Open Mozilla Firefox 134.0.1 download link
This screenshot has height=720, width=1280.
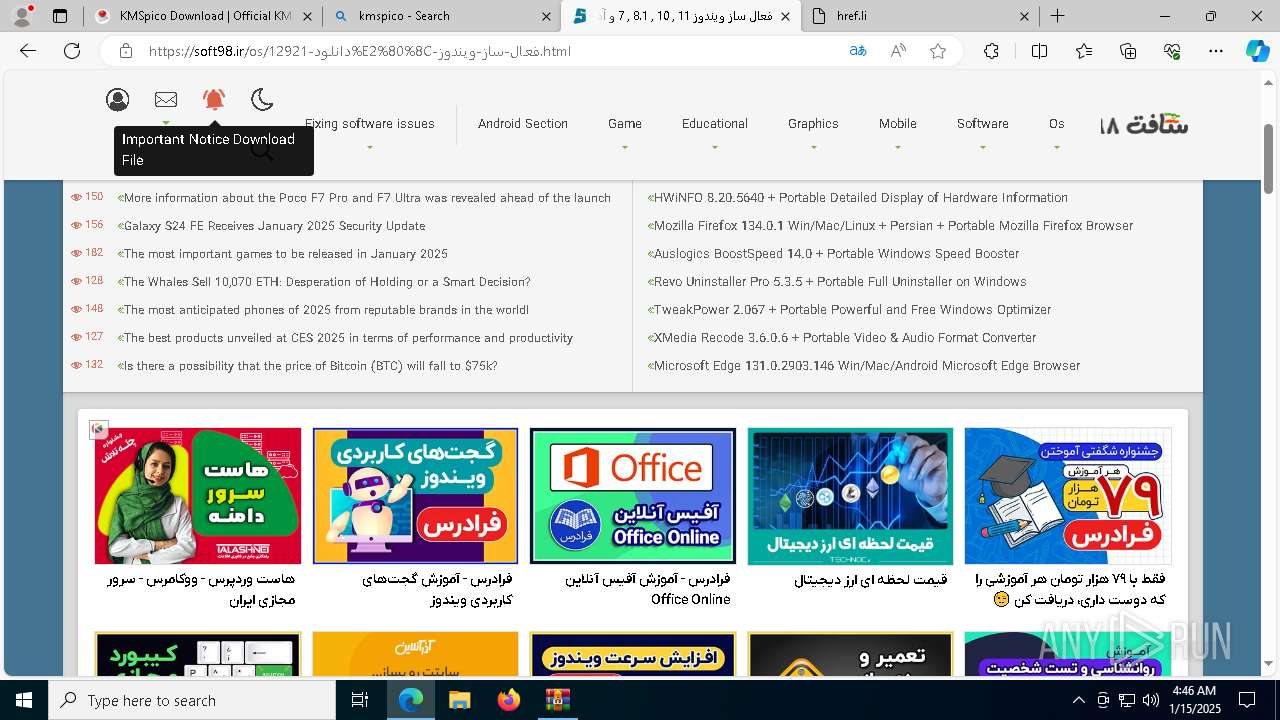pyautogui.click(x=893, y=226)
